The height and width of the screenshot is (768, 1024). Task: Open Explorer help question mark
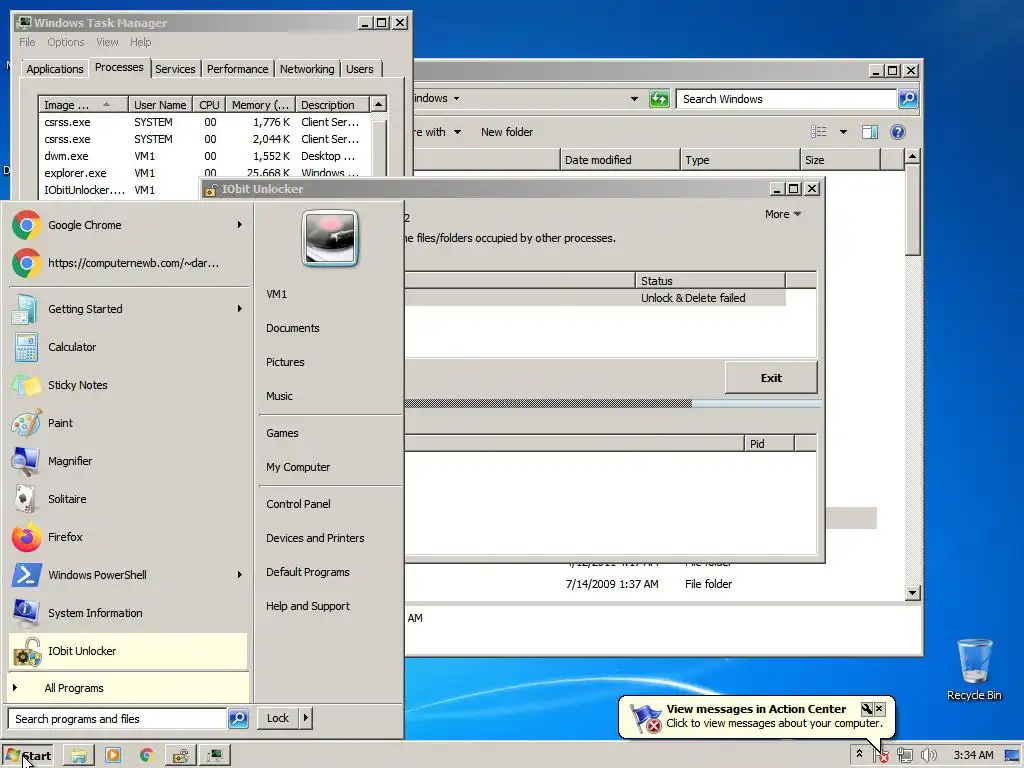point(898,132)
